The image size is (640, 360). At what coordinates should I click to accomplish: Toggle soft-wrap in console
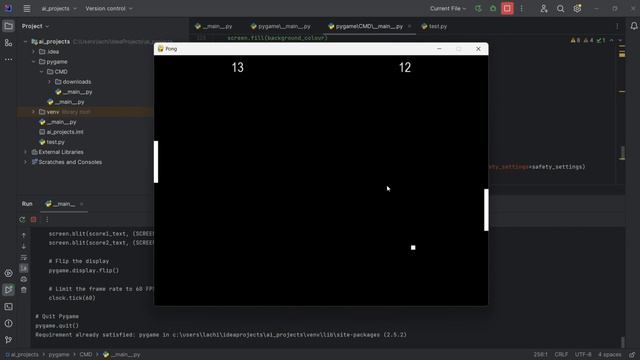point(24,257)
